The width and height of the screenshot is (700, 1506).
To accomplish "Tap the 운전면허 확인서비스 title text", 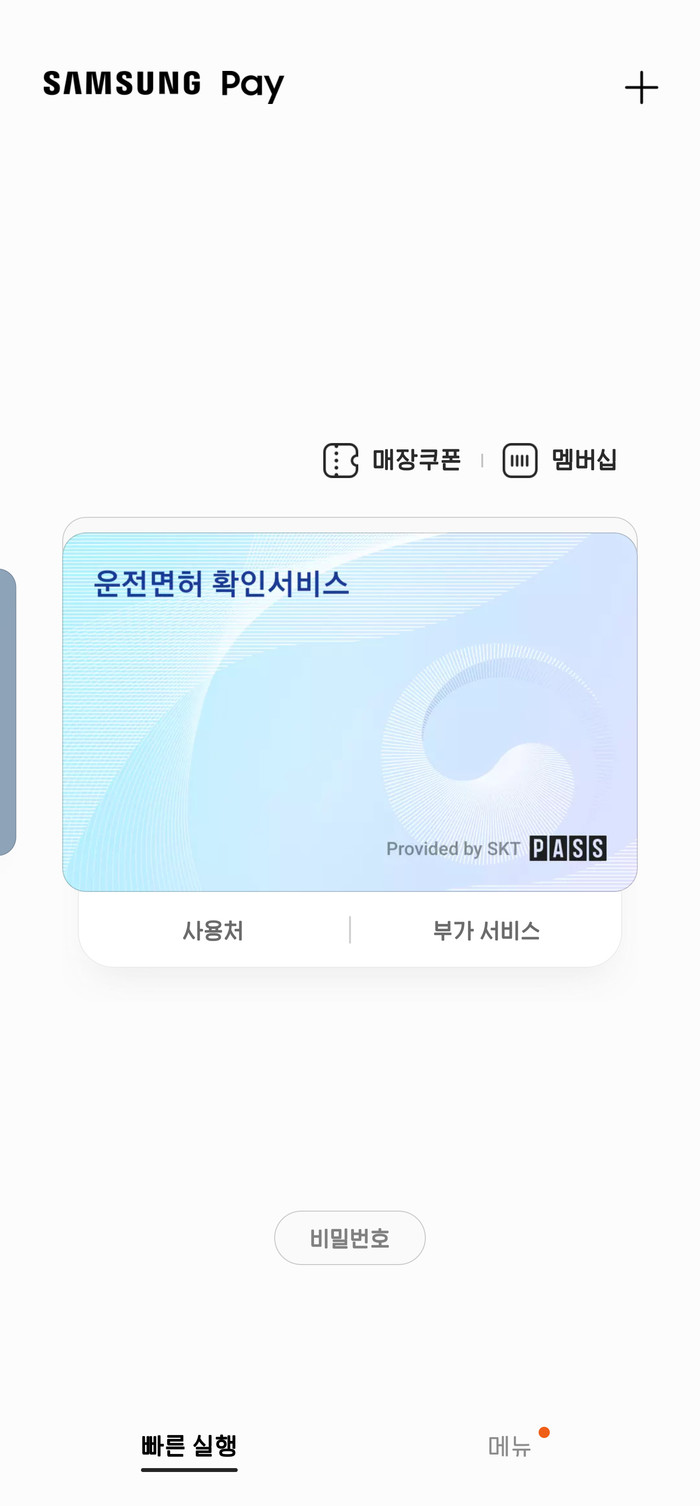I will (221, 583).
